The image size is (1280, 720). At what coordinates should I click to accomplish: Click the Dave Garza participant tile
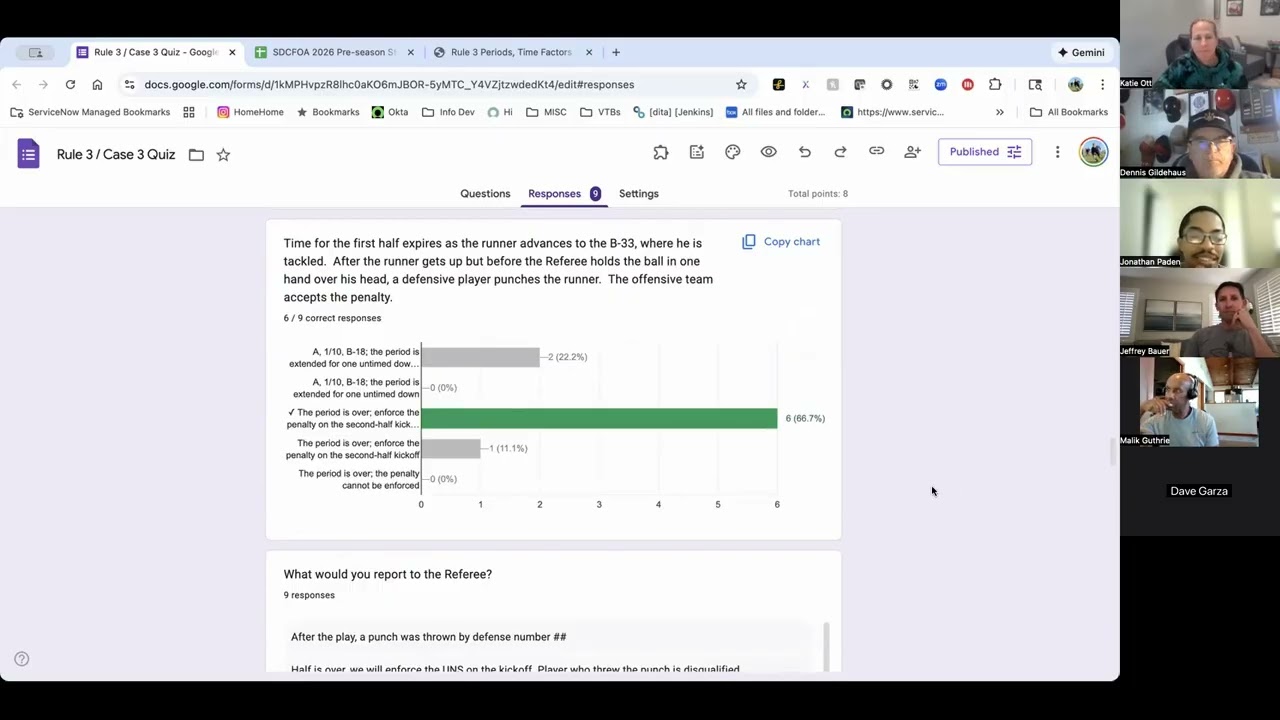click(1200, 491)
